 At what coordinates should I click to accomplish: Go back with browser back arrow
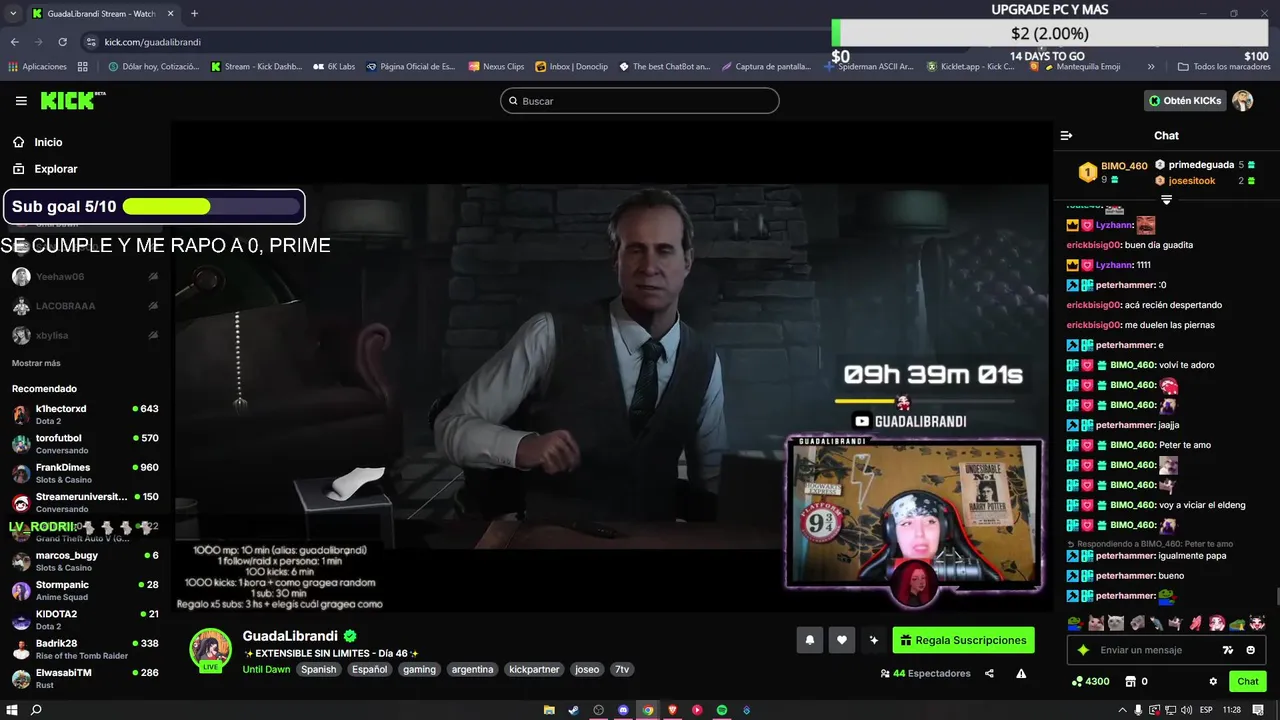[x=14, y=42]
